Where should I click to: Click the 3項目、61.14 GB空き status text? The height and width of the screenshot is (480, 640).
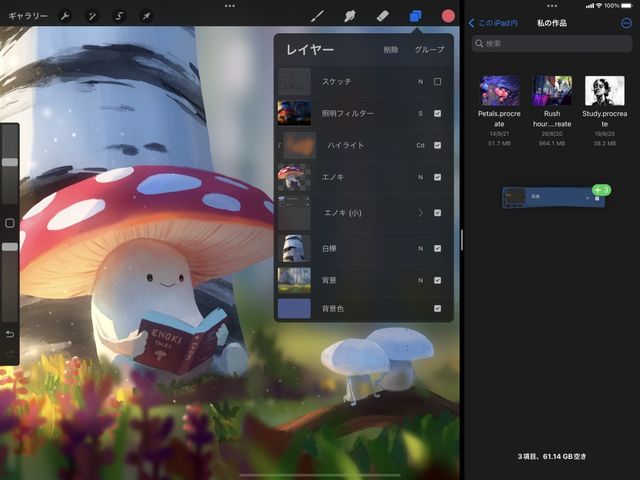coord(552,456)
